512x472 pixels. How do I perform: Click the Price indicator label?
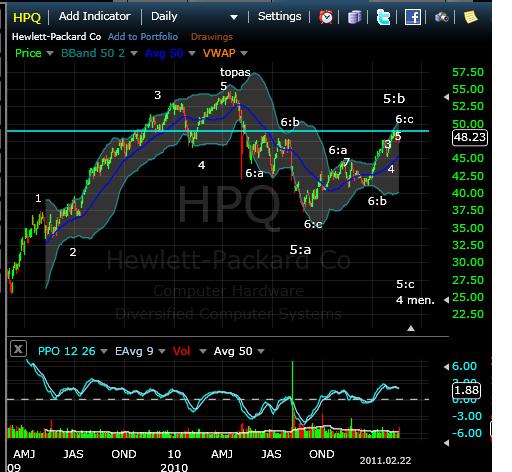pos(28,53)
